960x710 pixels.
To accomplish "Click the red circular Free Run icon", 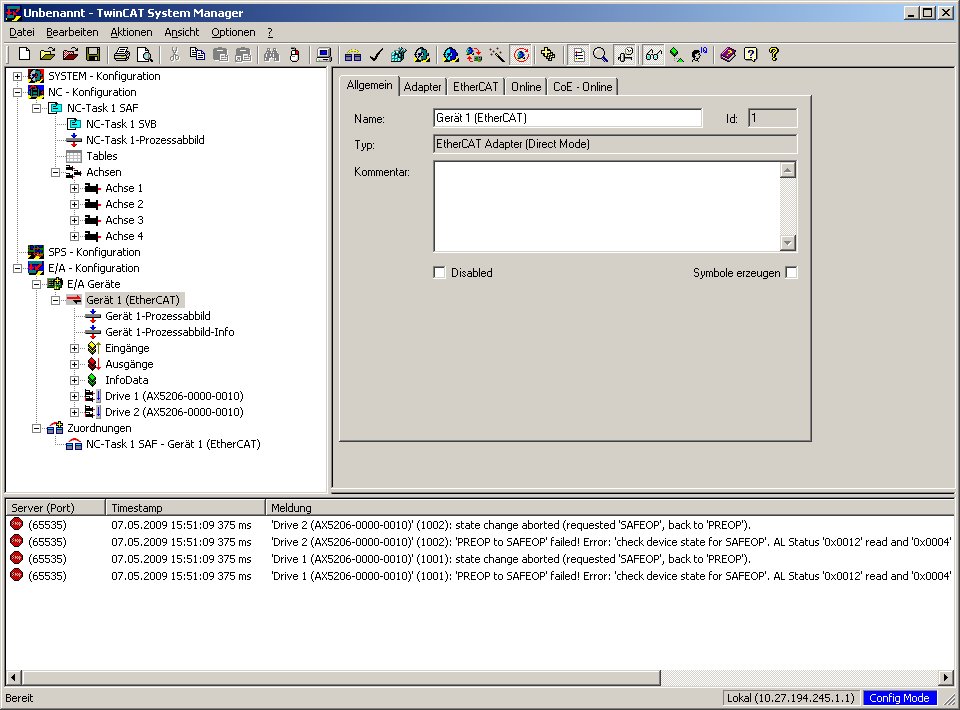I will [521, 54].
